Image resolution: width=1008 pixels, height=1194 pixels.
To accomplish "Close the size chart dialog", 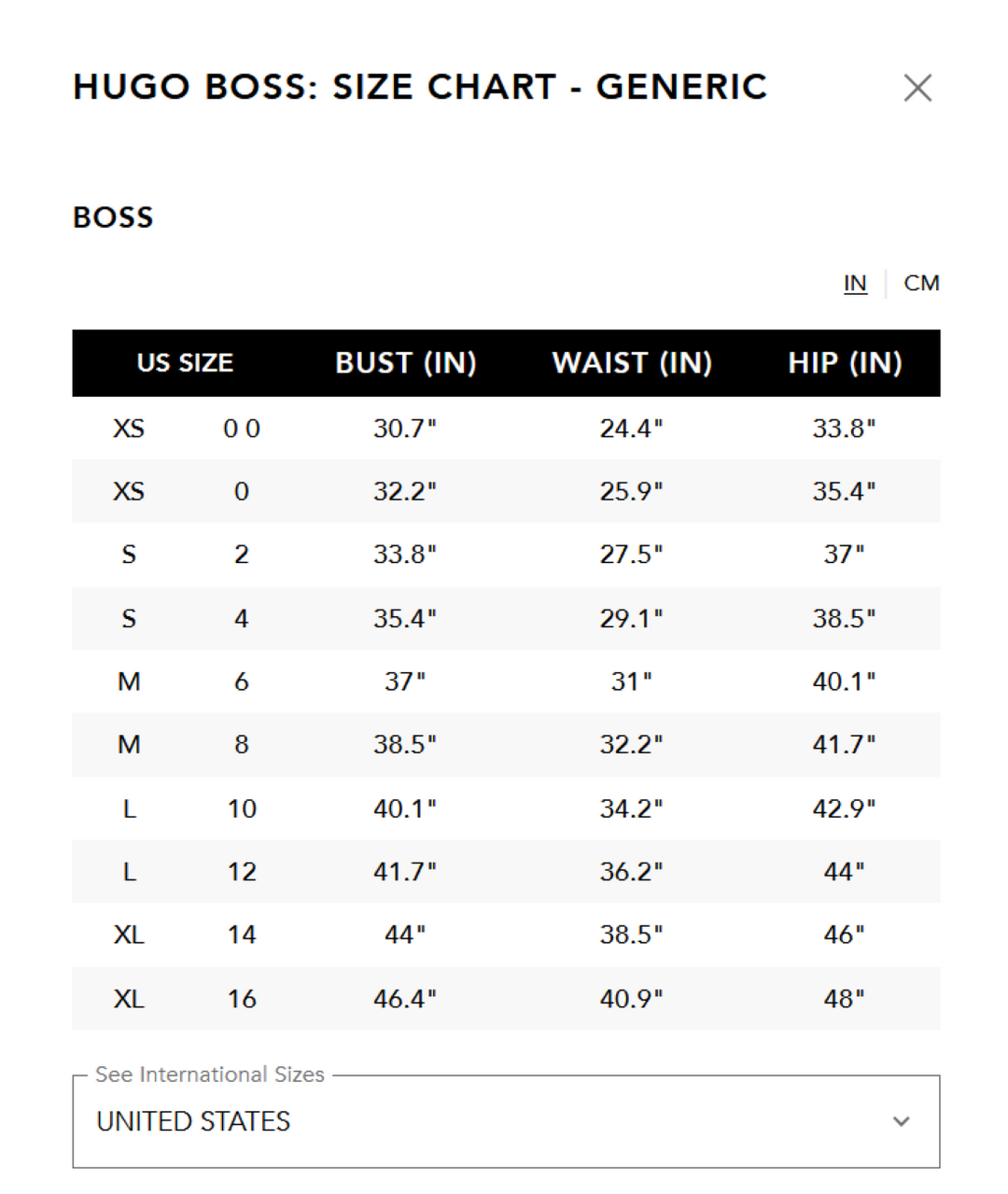I will tap(917, 88).
